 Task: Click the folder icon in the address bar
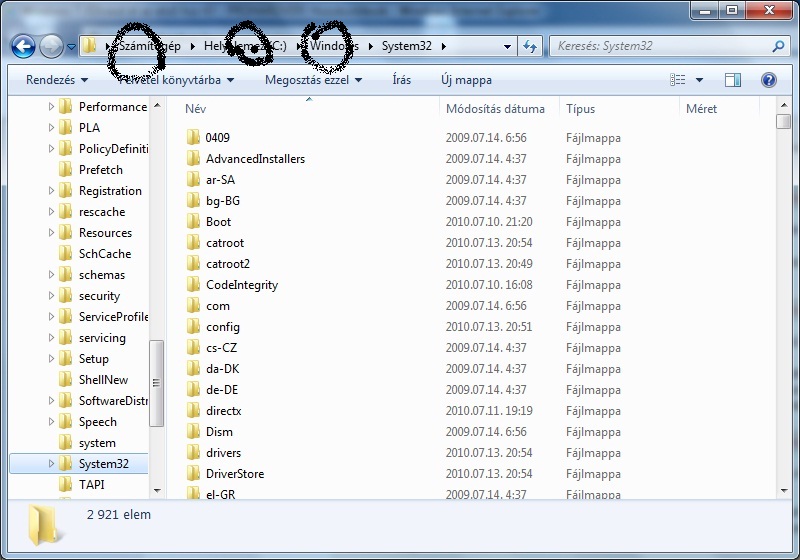point(89,46)
